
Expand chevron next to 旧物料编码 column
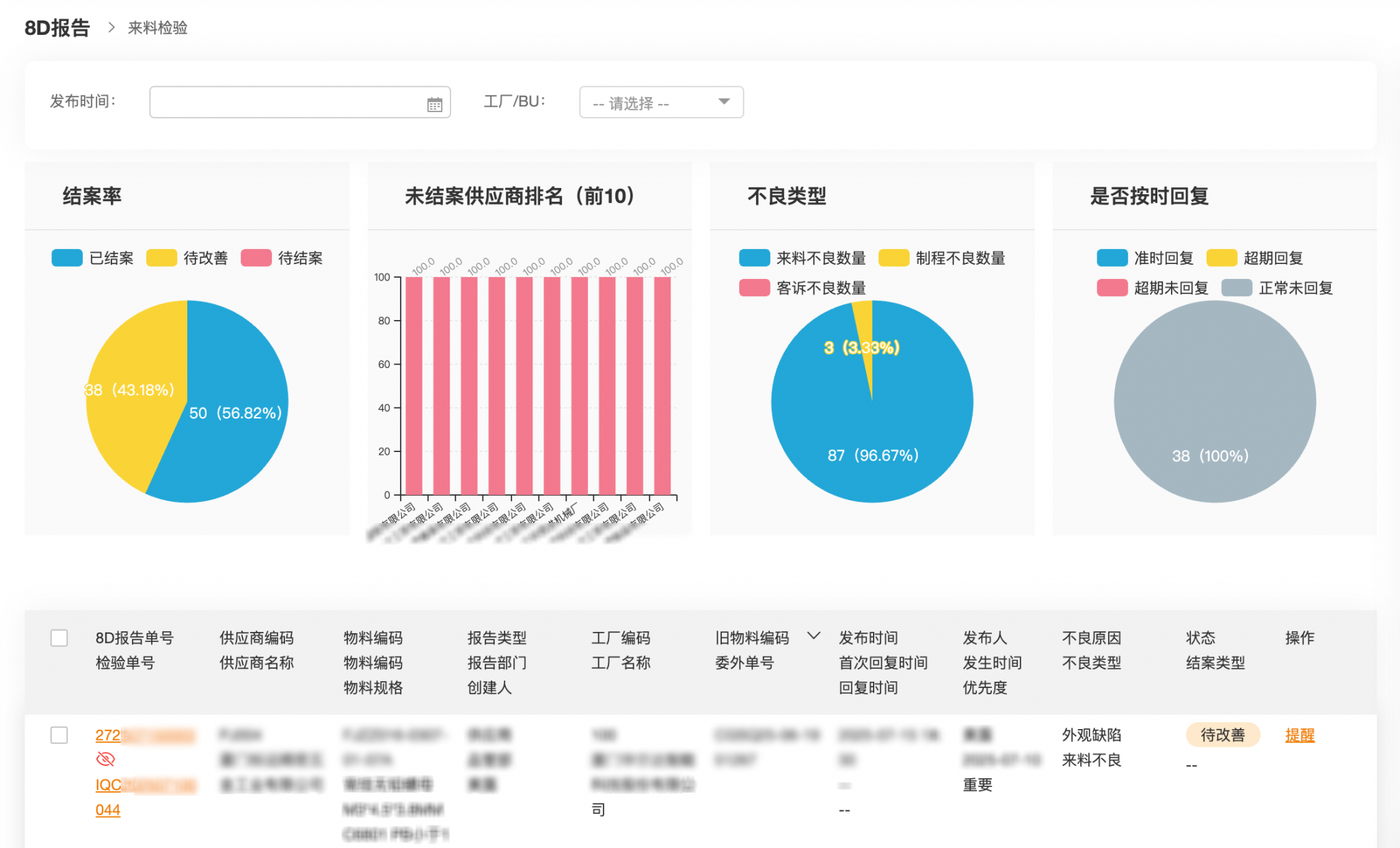[813, 636]
